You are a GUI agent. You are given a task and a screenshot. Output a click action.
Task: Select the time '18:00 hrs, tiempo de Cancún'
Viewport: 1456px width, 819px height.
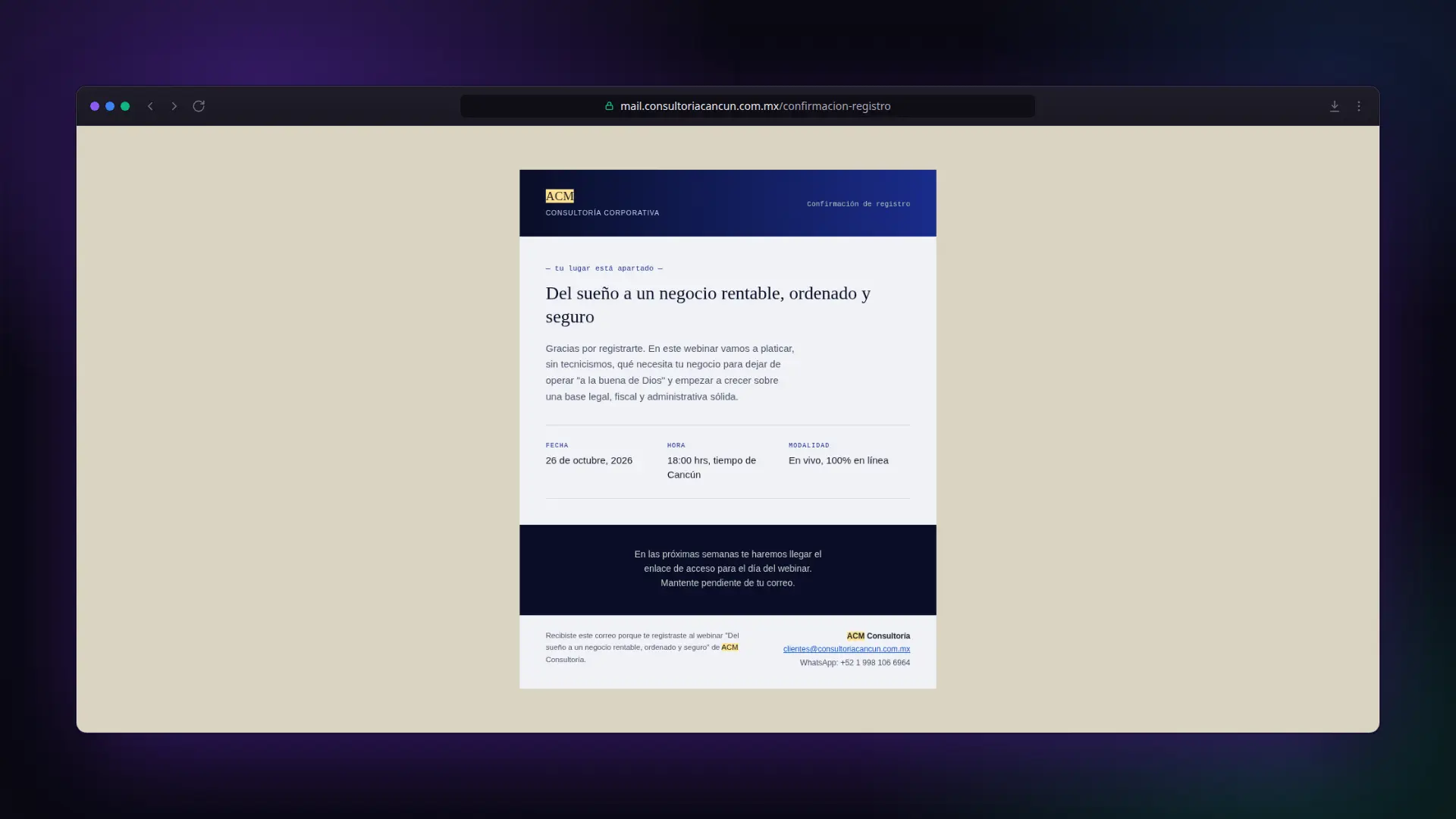[x=711, y=467]
